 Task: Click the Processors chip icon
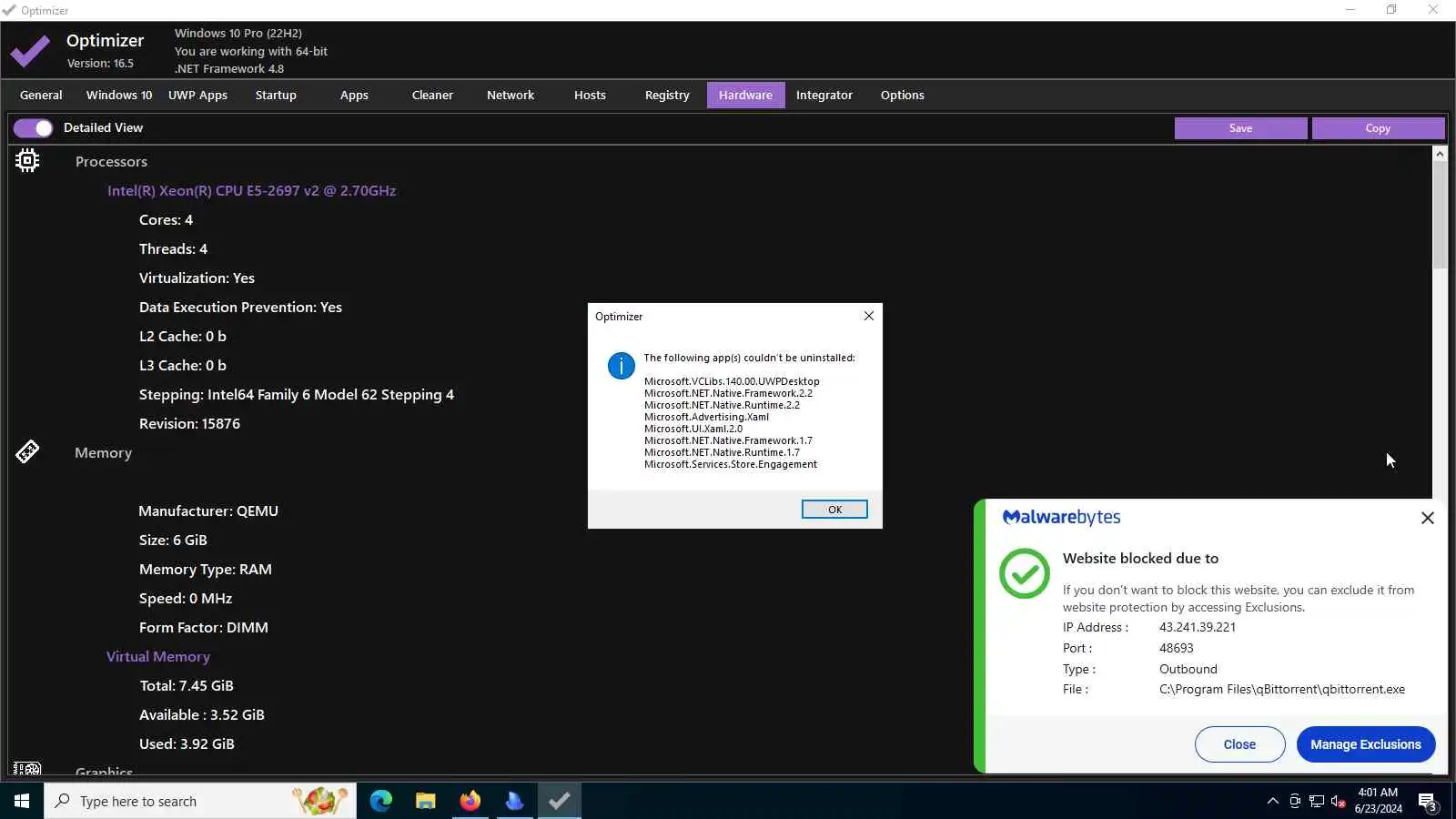click(27, 161)
